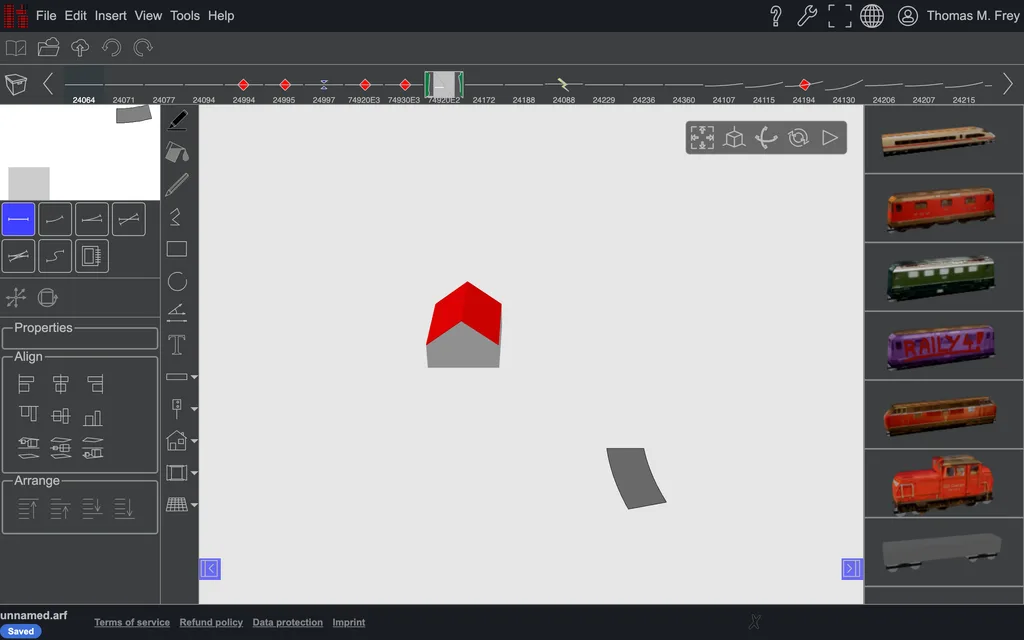The height and width of the screenshot is (640, 1024).
Task: Open help via the question mark icon
Action: click(775, 16)
